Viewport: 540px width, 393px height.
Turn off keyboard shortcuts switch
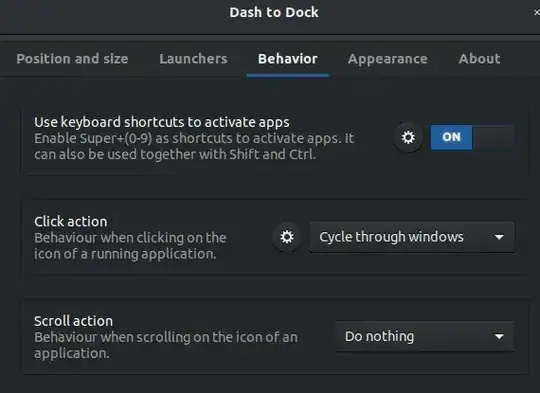472,137
